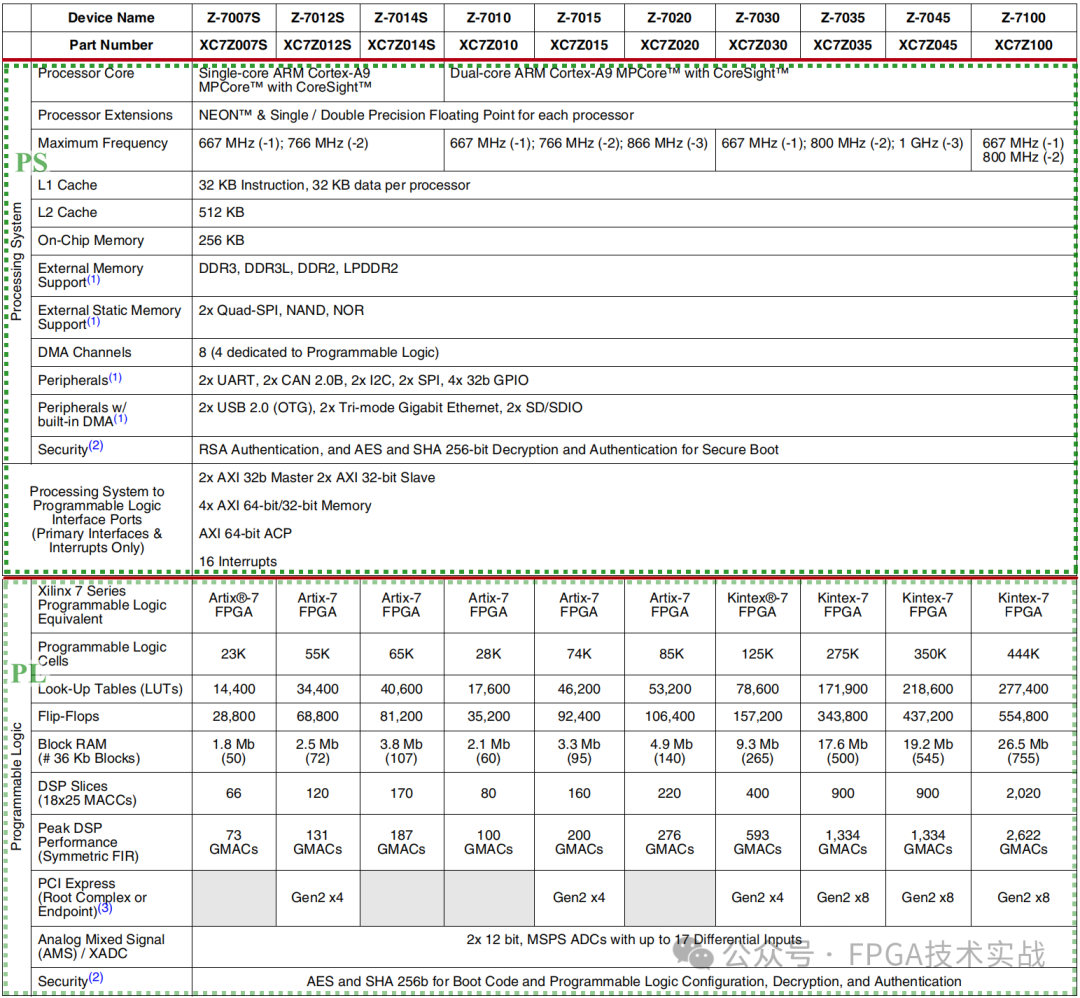Select the On-Chip Memory value 256 KB
Image resolution: width=1080 pixels, height=998 pixels.
[221, 240]
